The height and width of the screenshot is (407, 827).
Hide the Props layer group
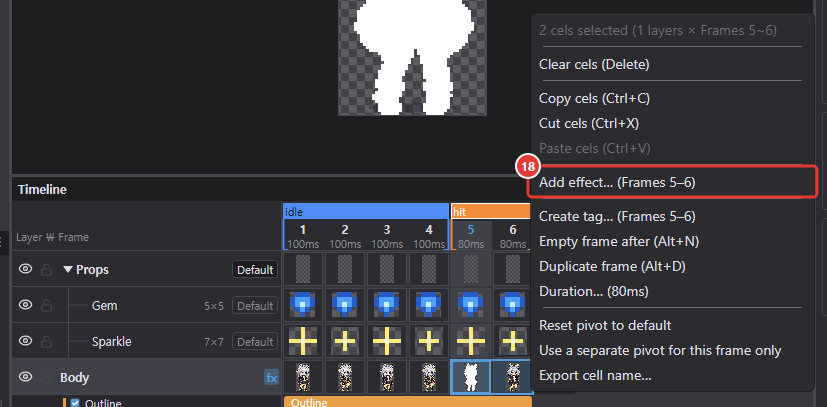(x=25, y=269)
